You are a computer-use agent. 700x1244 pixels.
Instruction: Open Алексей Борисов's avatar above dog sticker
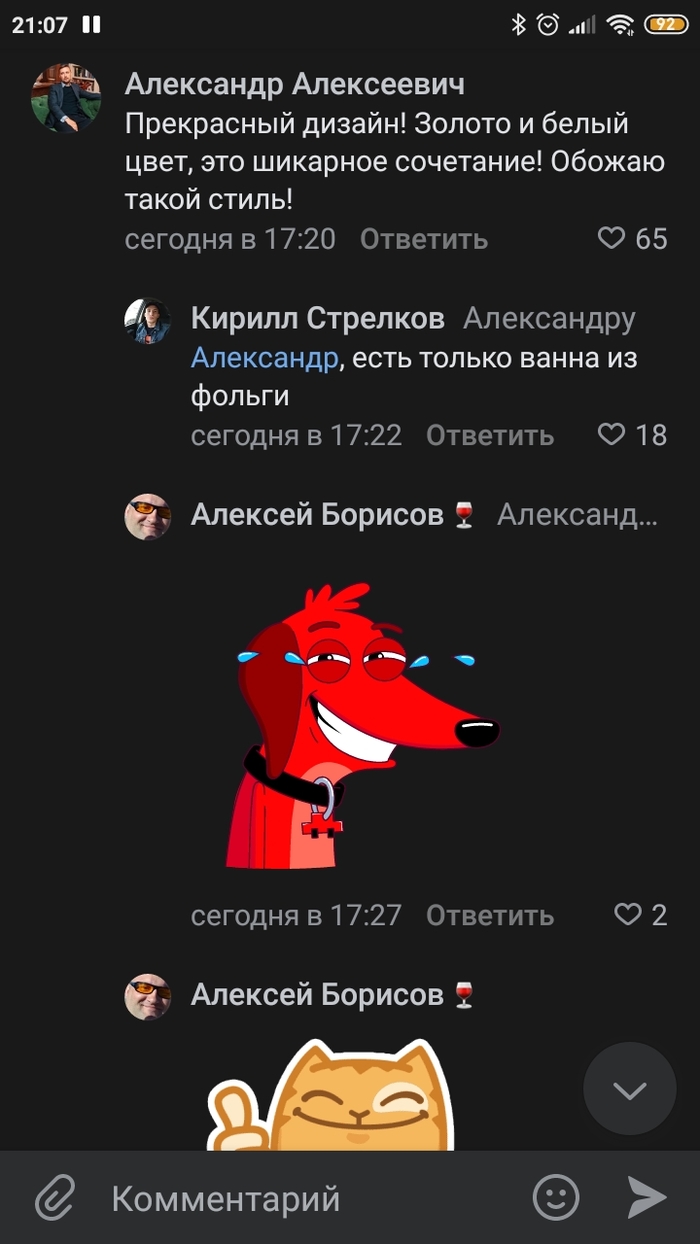click(x=148, y=517)
